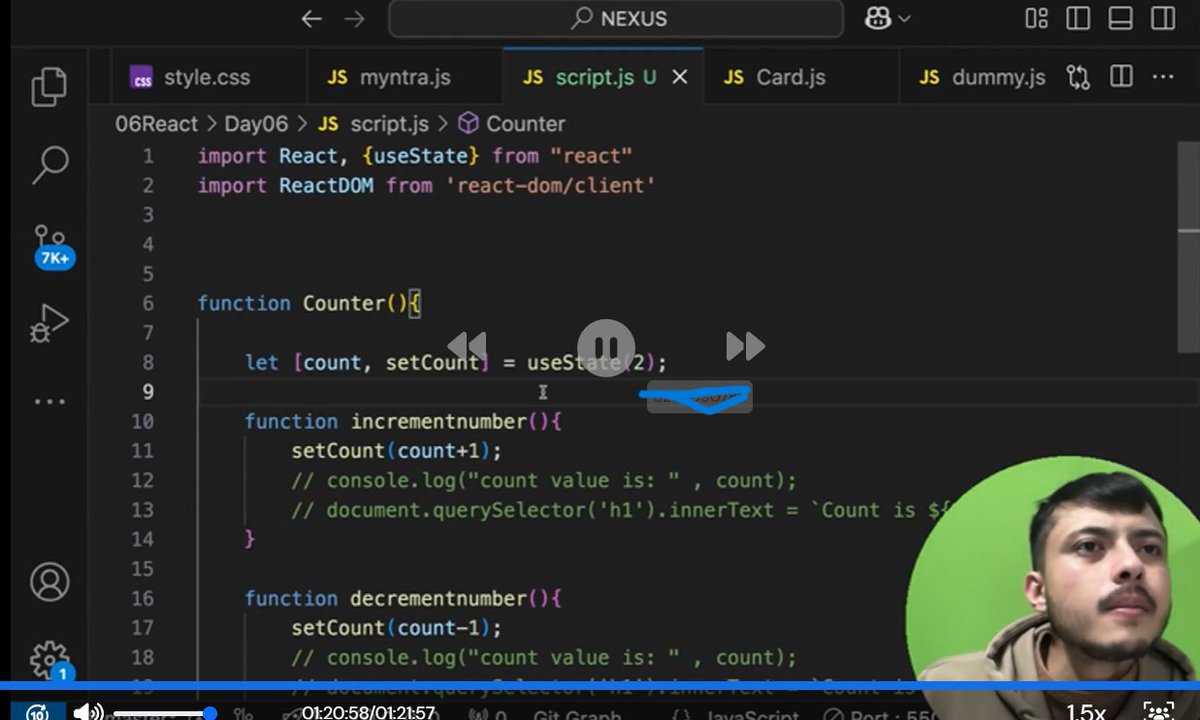The height and width of the screenshot is (720, 1200).
Task: Expand the Counter symbol breadcrumb
Action: (x=512, y=124)
